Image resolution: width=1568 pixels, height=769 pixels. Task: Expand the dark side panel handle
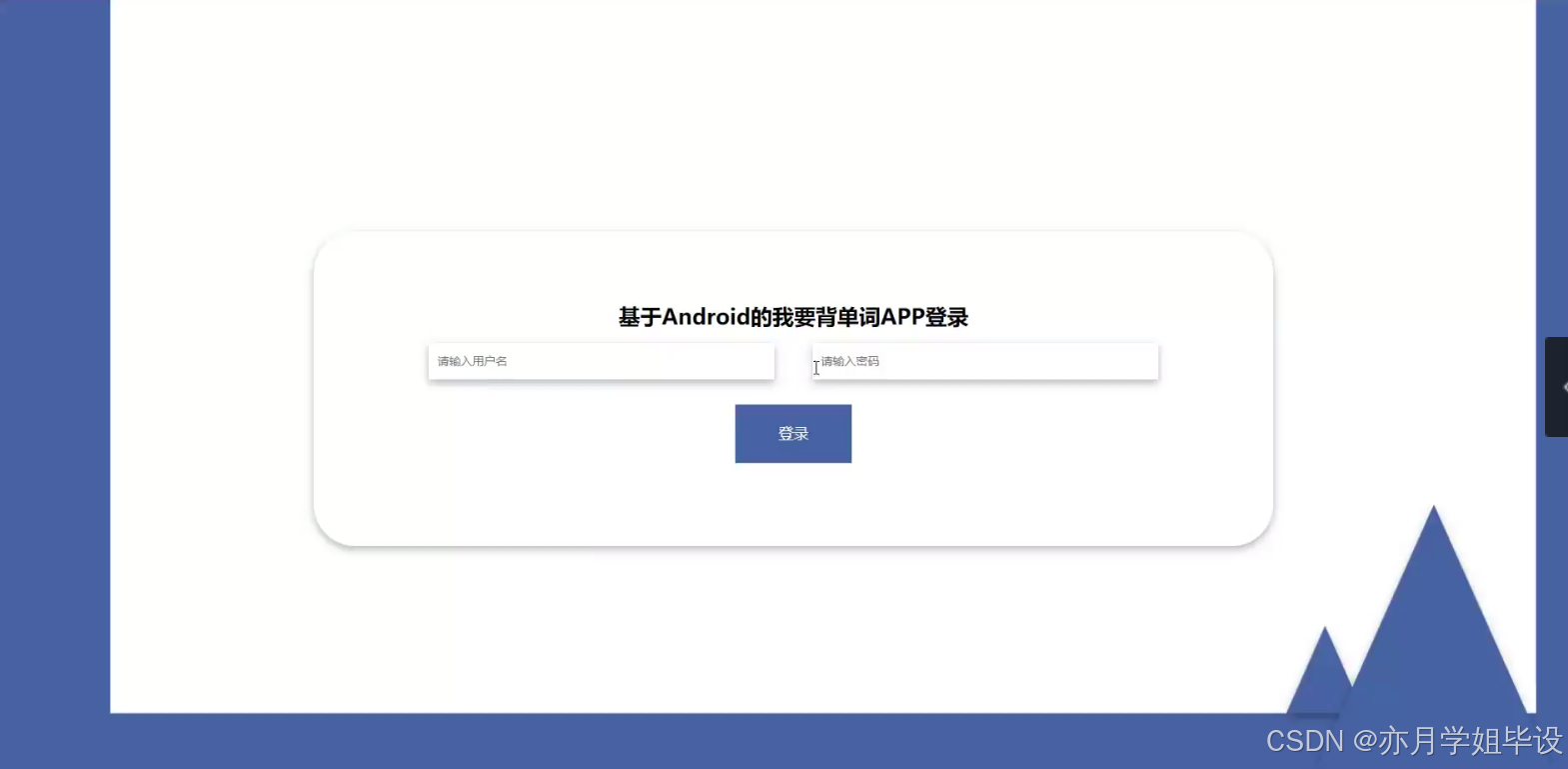coord(1556,387)
